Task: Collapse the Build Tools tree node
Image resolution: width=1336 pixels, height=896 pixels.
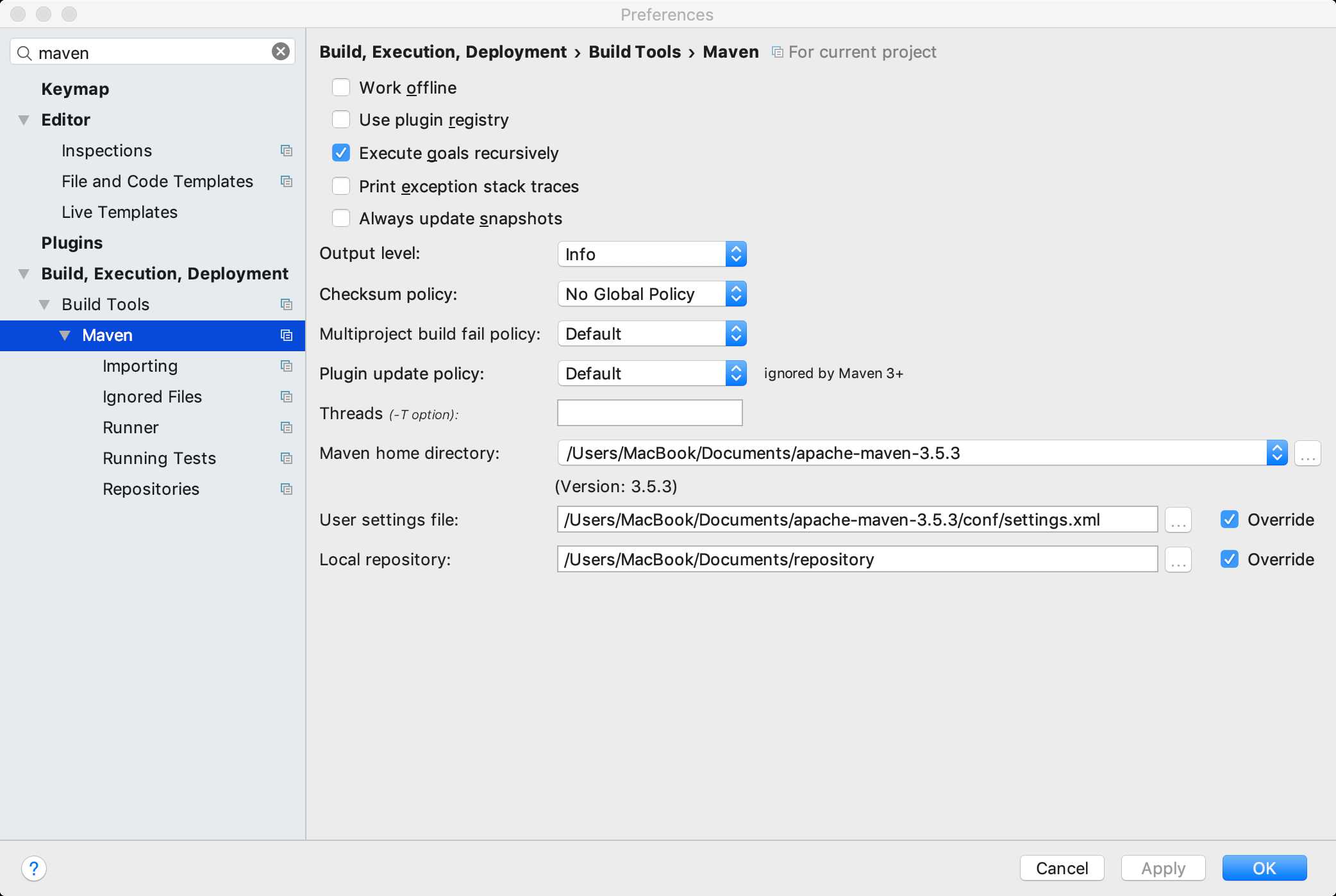Action: 44,304
